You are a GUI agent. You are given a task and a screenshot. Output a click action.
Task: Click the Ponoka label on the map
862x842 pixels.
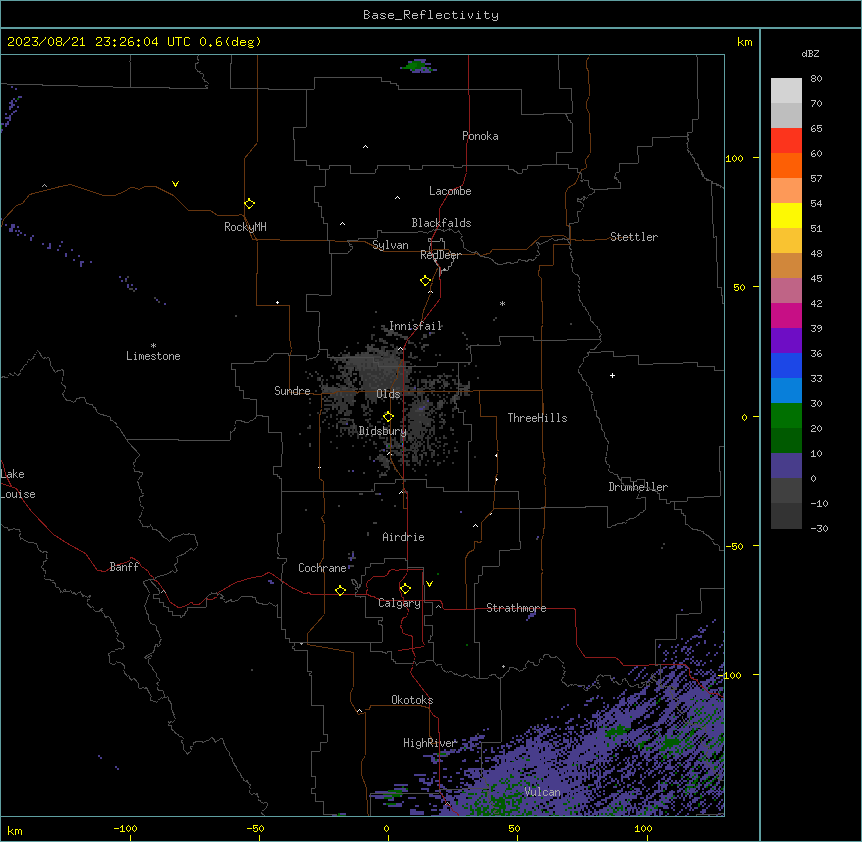[x=480, y=136]
